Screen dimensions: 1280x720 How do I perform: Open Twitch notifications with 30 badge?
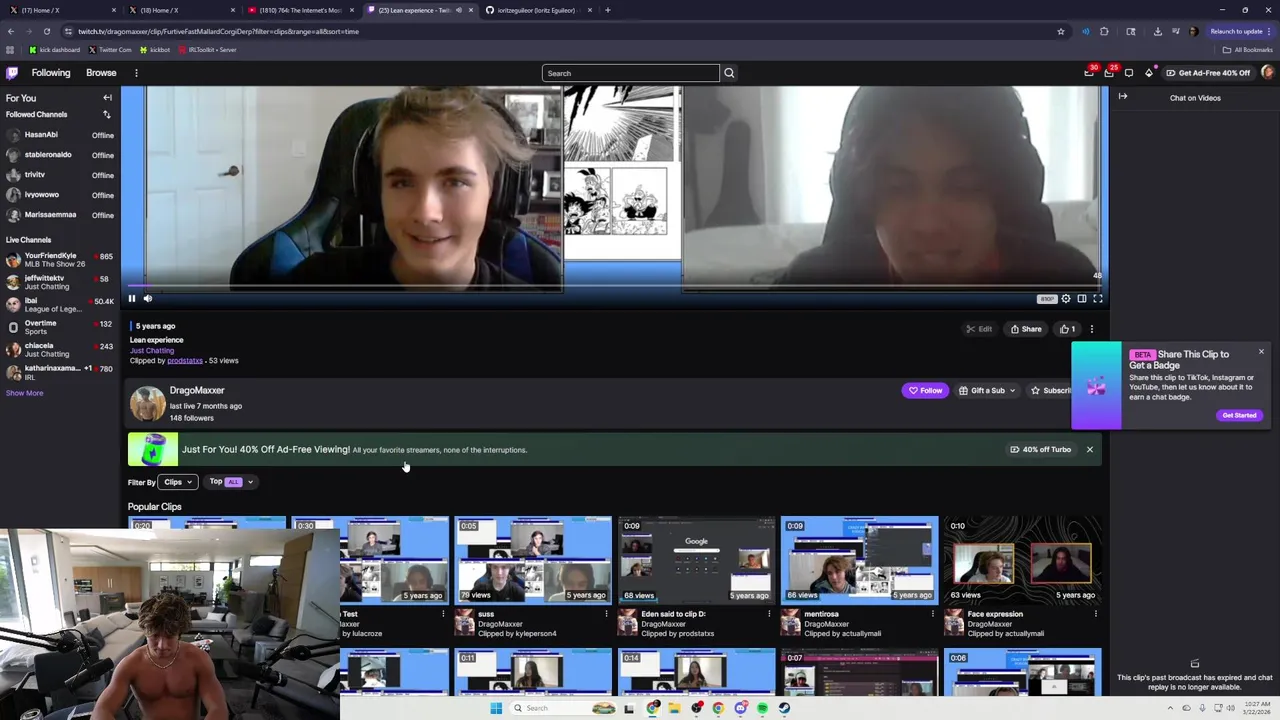click(1089, 73)
